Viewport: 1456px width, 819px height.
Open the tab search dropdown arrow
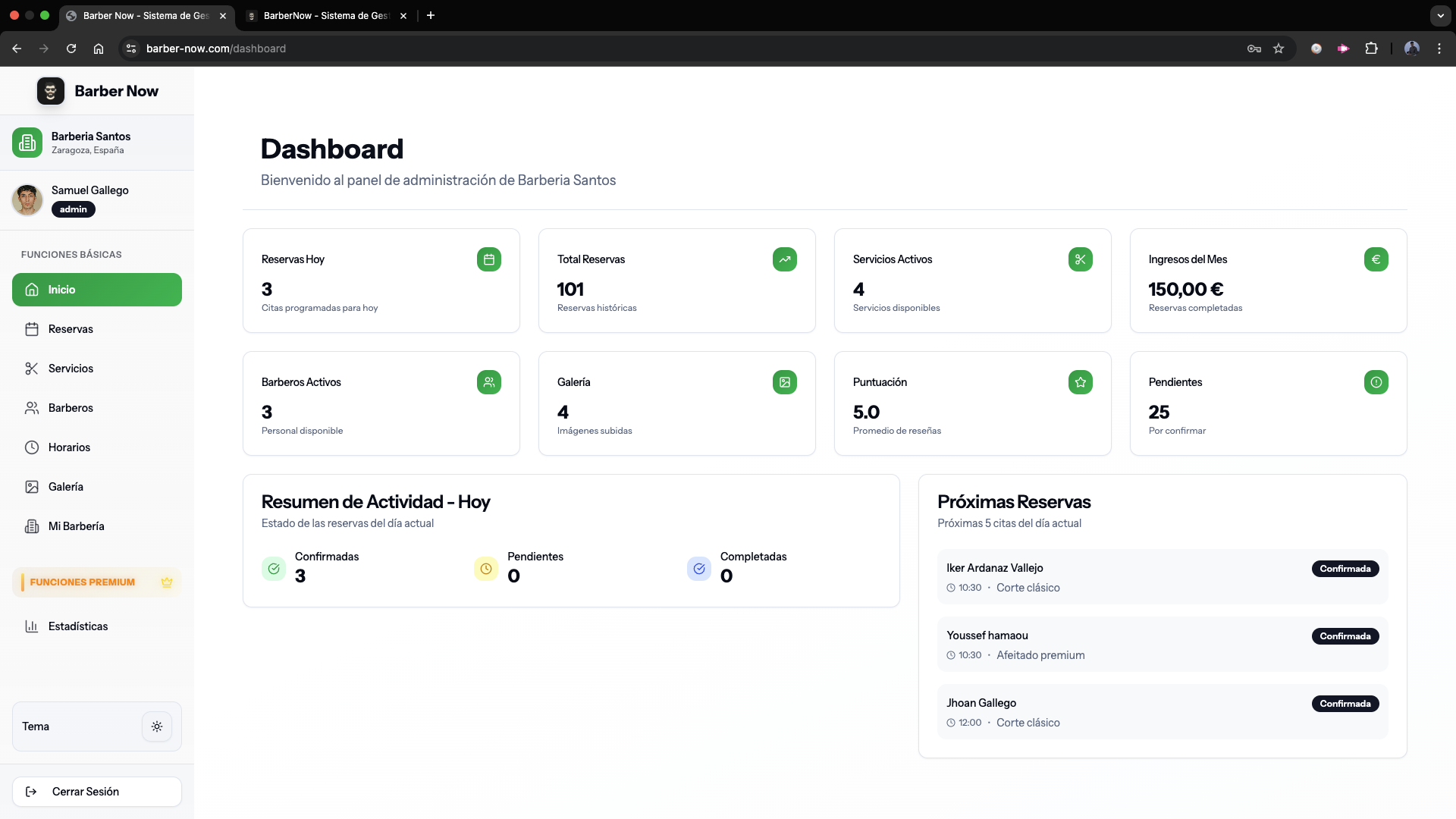coord(1440,15)
